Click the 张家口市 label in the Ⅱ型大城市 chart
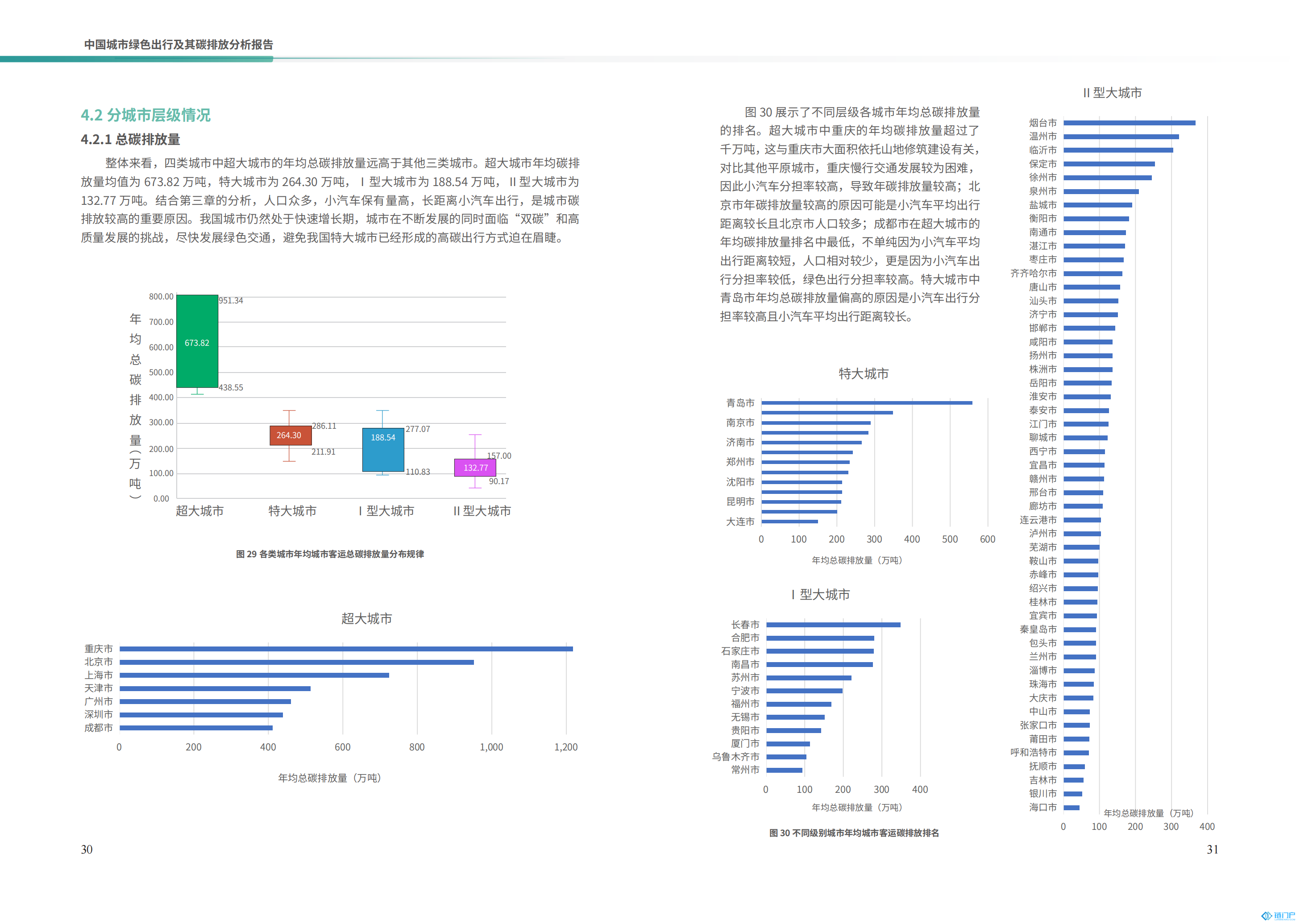This screenshot has height=924, width=1300. (1038, 725)
